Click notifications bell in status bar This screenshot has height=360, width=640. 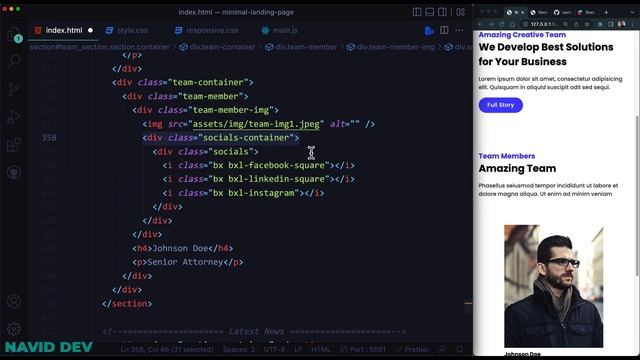(460, 349)
